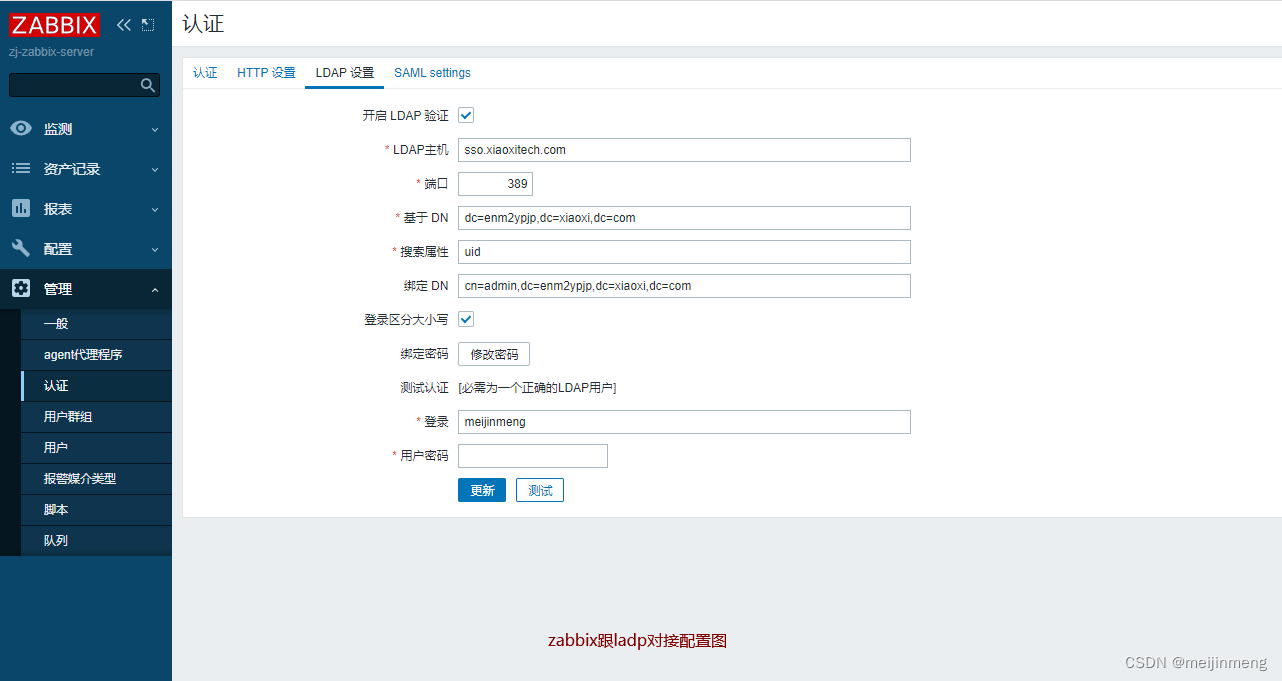Open the SAML settings tab
The height and width of the screenshot is (681, 1282).
[x=432, y=73]
